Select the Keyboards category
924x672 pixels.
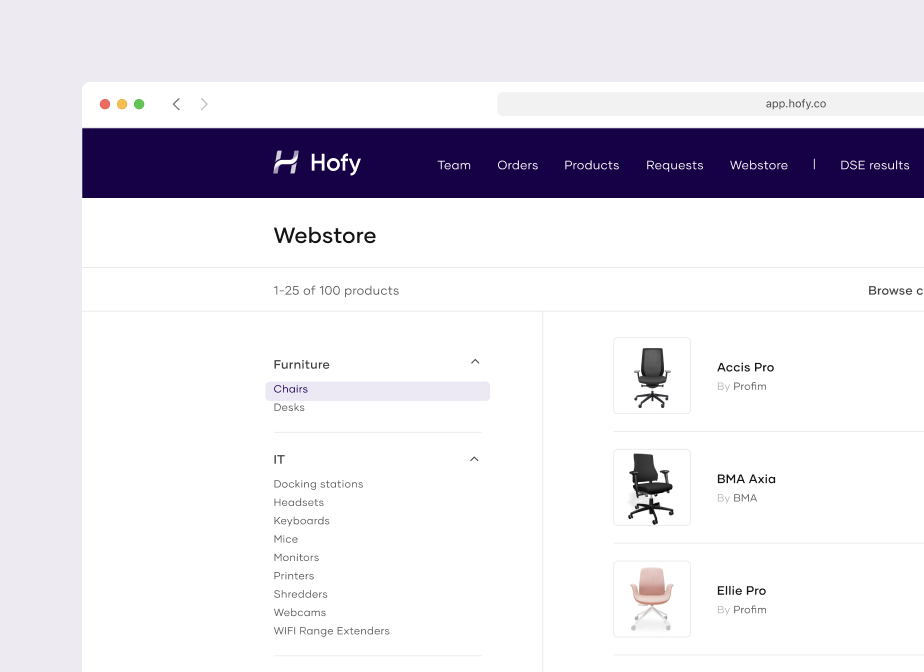pyautogui.click(x=301, y=521)
